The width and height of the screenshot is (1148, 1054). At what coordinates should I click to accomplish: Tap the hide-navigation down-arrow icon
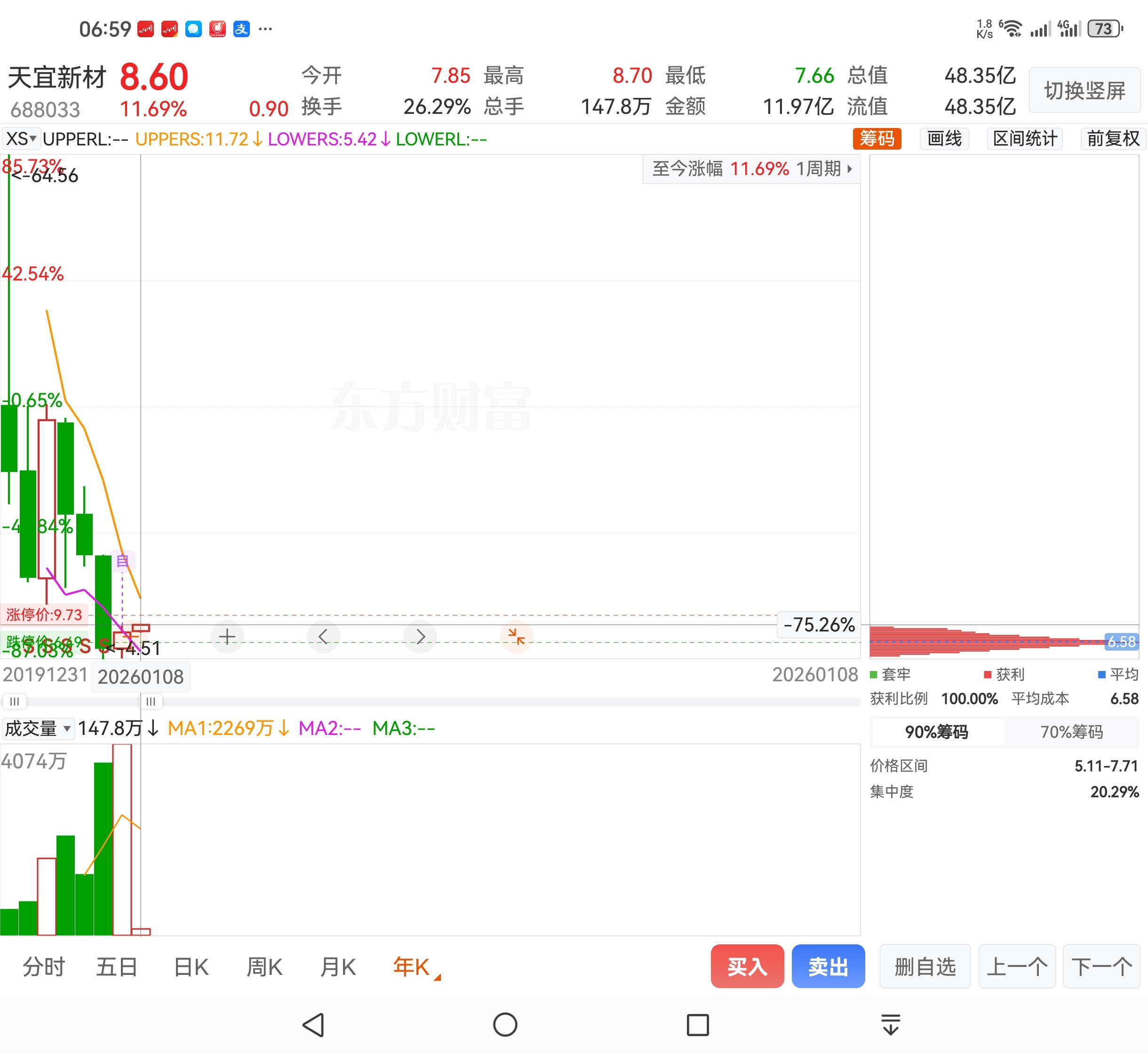pyautogui.click(x=890, y=1025)
